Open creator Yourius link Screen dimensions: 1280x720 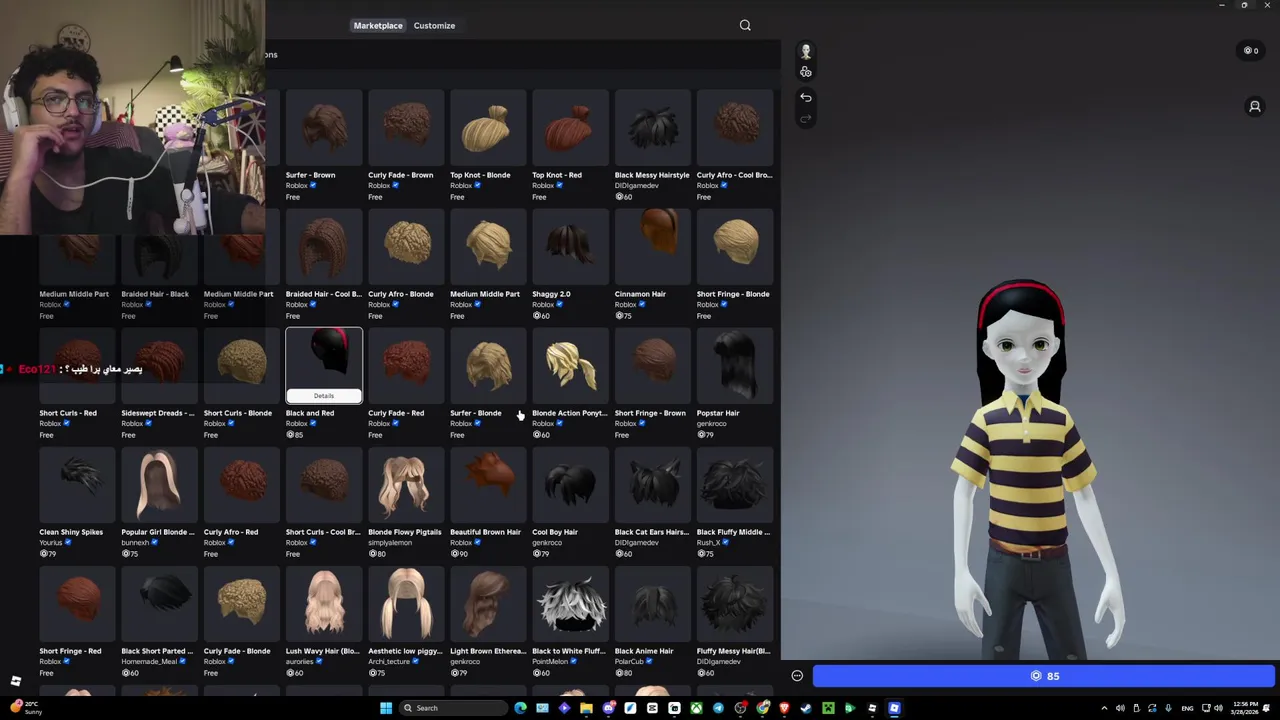tap(51, 543)
